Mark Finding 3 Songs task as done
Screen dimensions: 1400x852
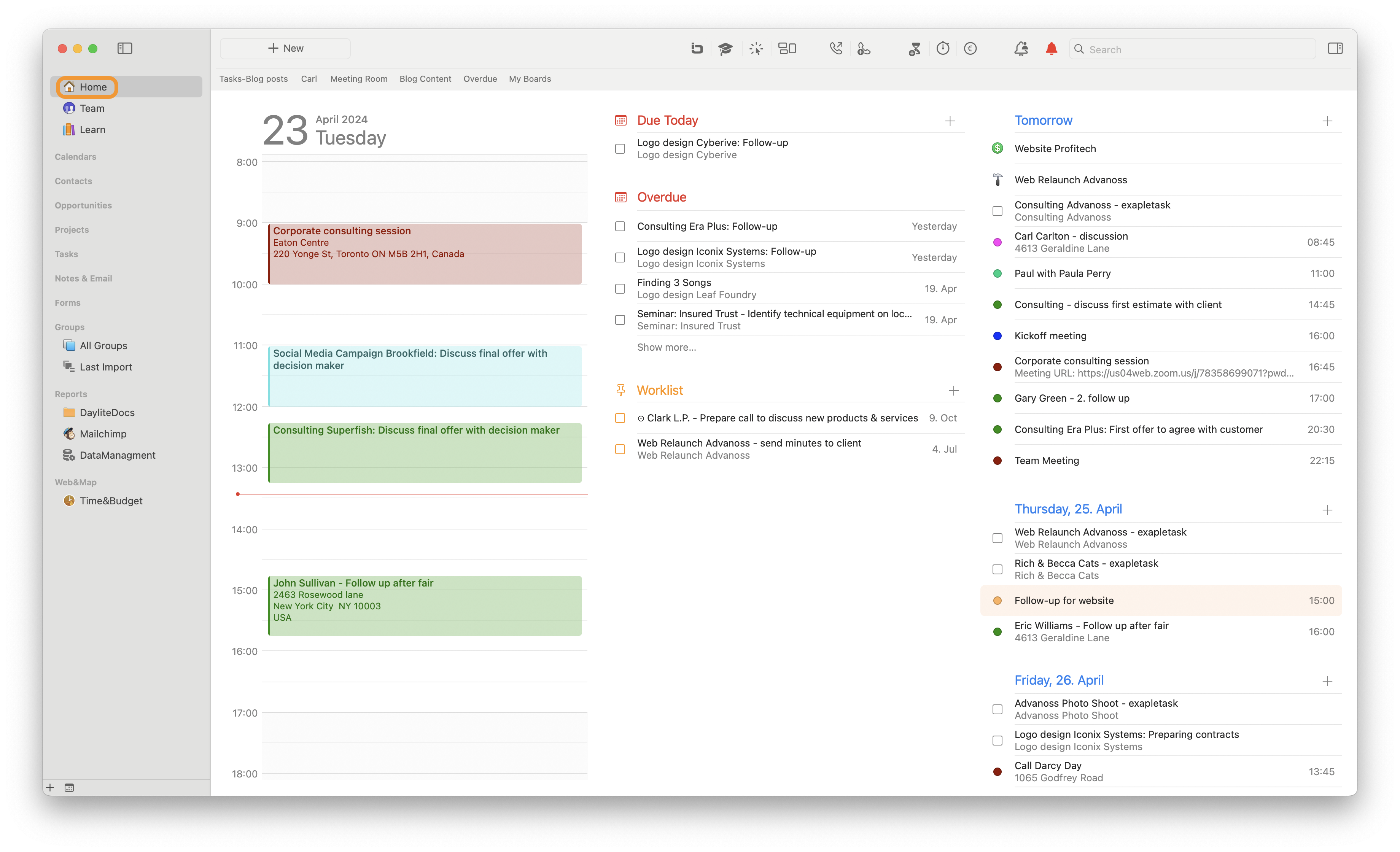pos(620,289)
